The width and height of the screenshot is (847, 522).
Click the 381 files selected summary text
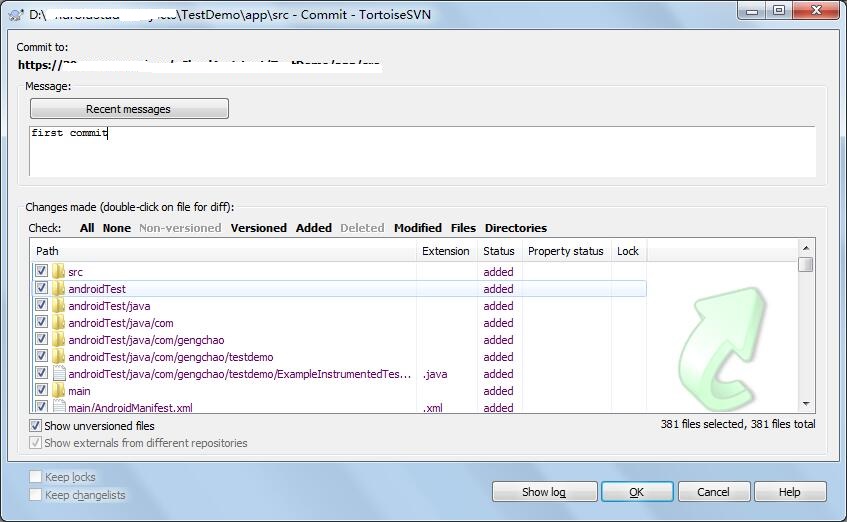tap(738, 424)
